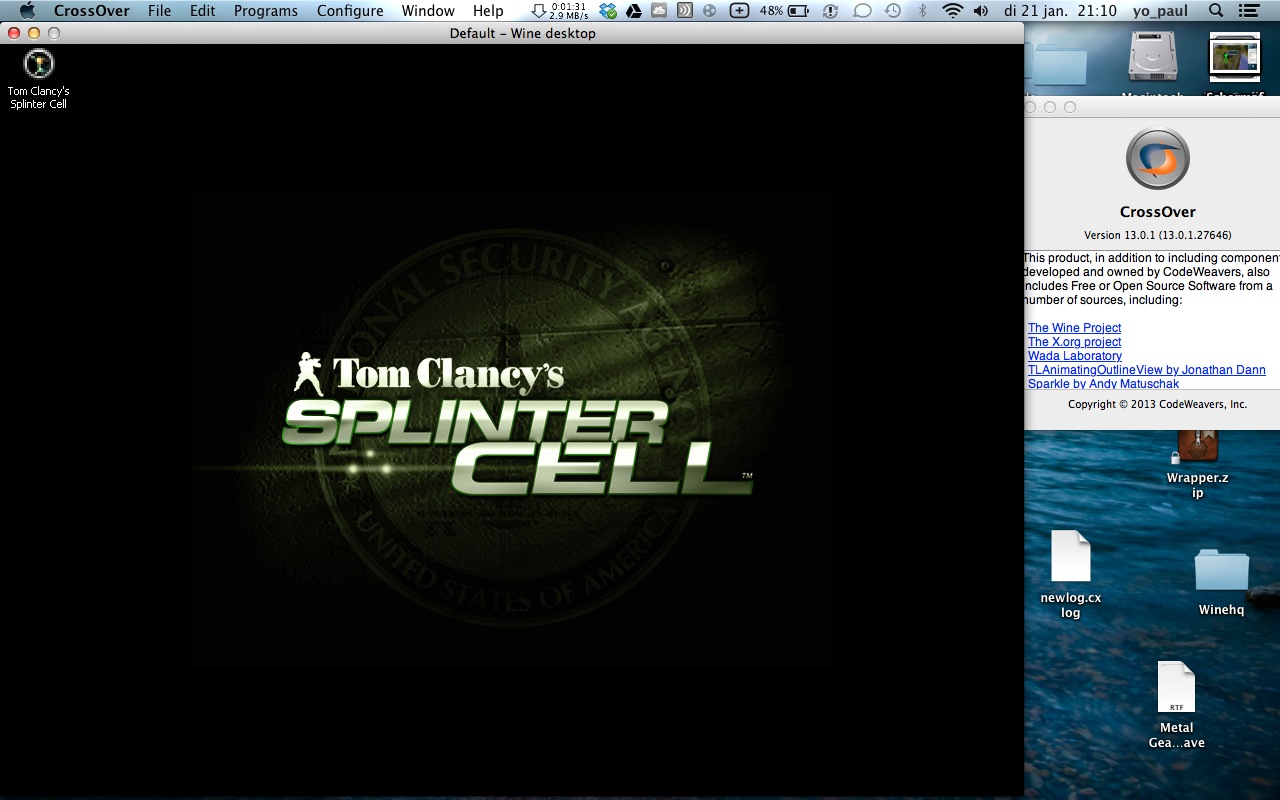Open TLAnimatingOutlineView by Jonathan Dann link
This screenshot has width=1280, height=800.
[1146, 370]
